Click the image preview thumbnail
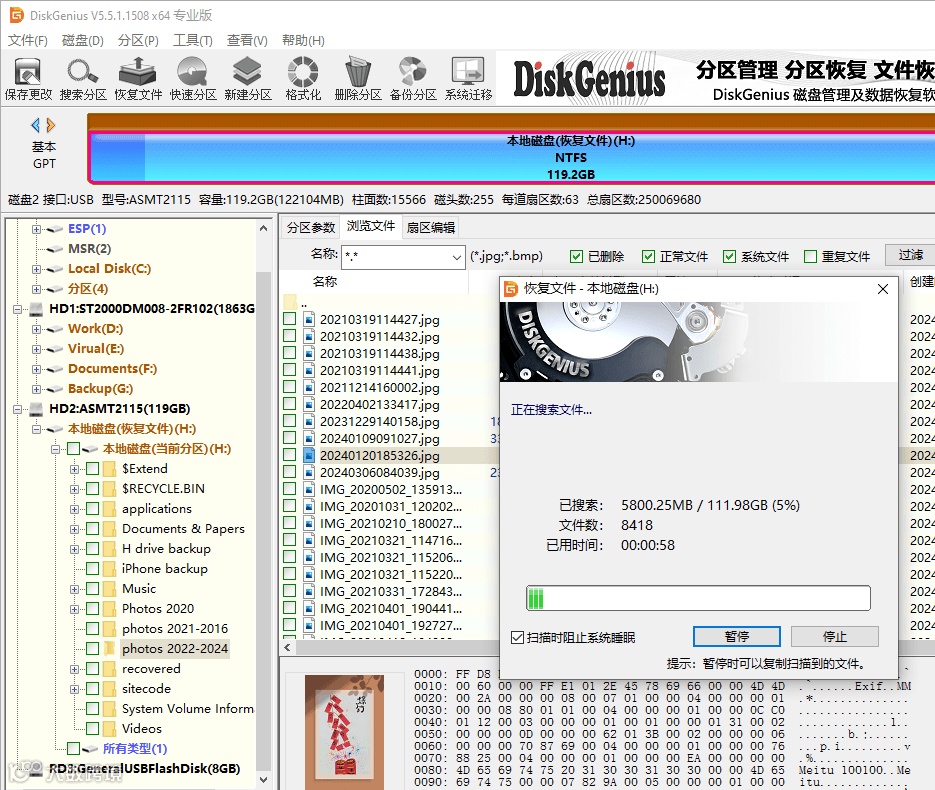 click(345, 732)
